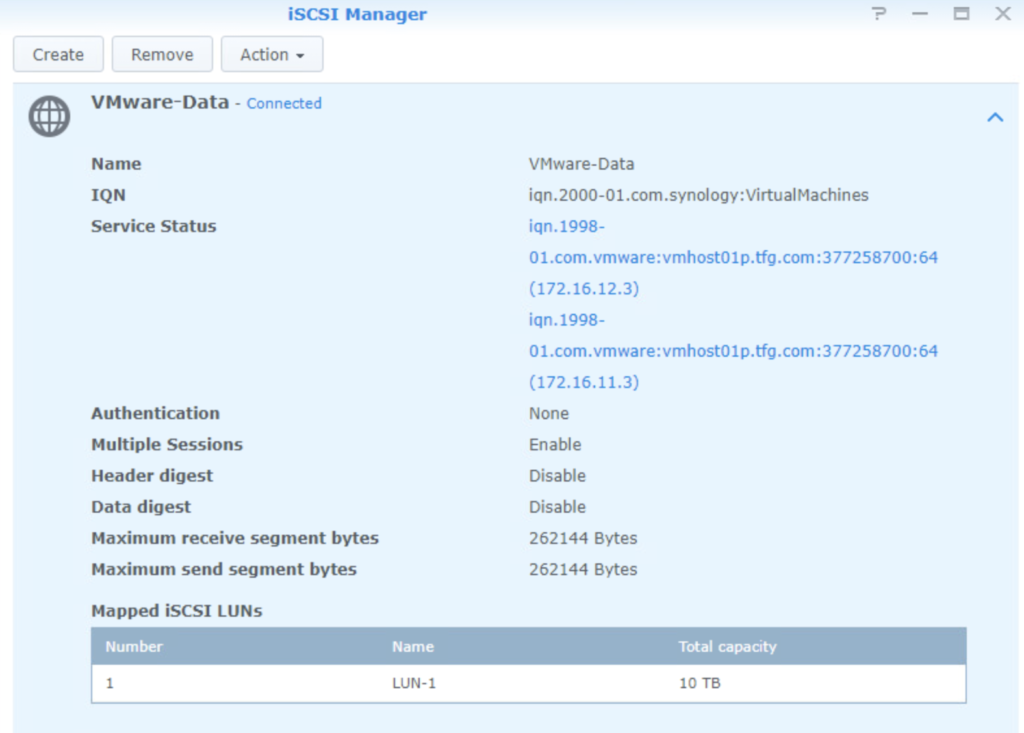
Task: Click the 10 TB capacity cell
Action: [700, 684]
